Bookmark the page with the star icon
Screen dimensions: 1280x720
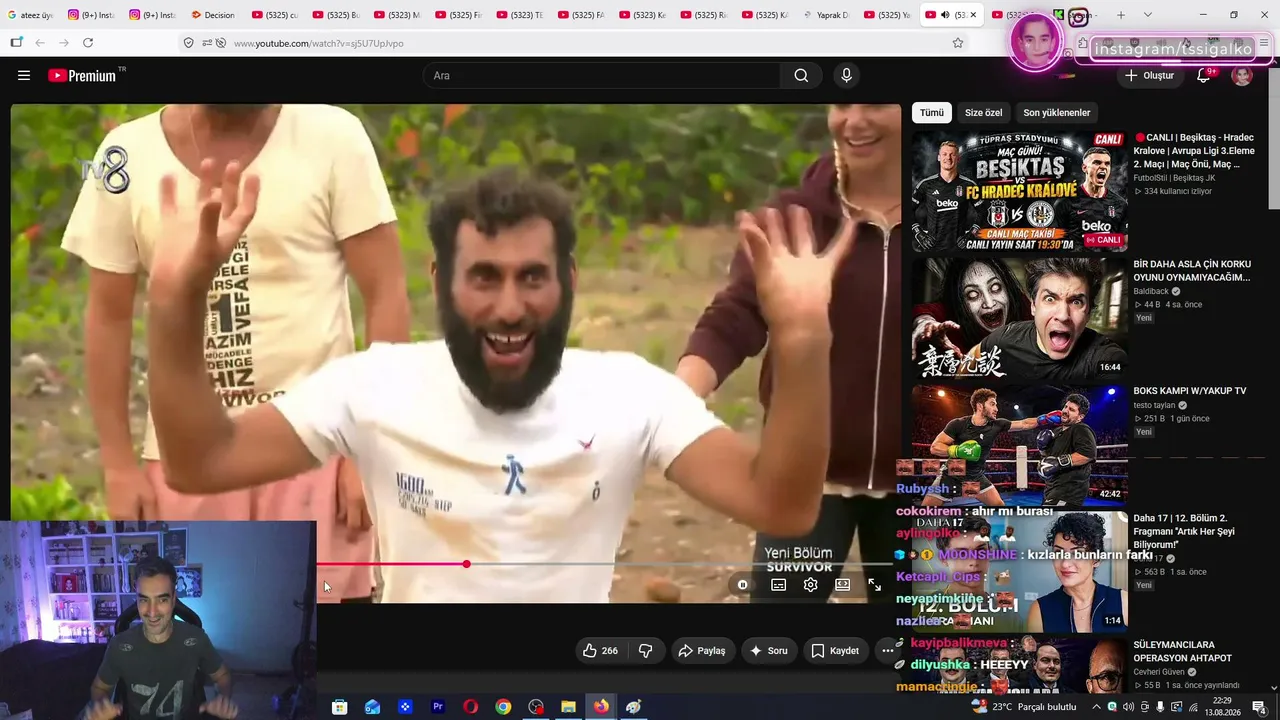coord(957,43)
